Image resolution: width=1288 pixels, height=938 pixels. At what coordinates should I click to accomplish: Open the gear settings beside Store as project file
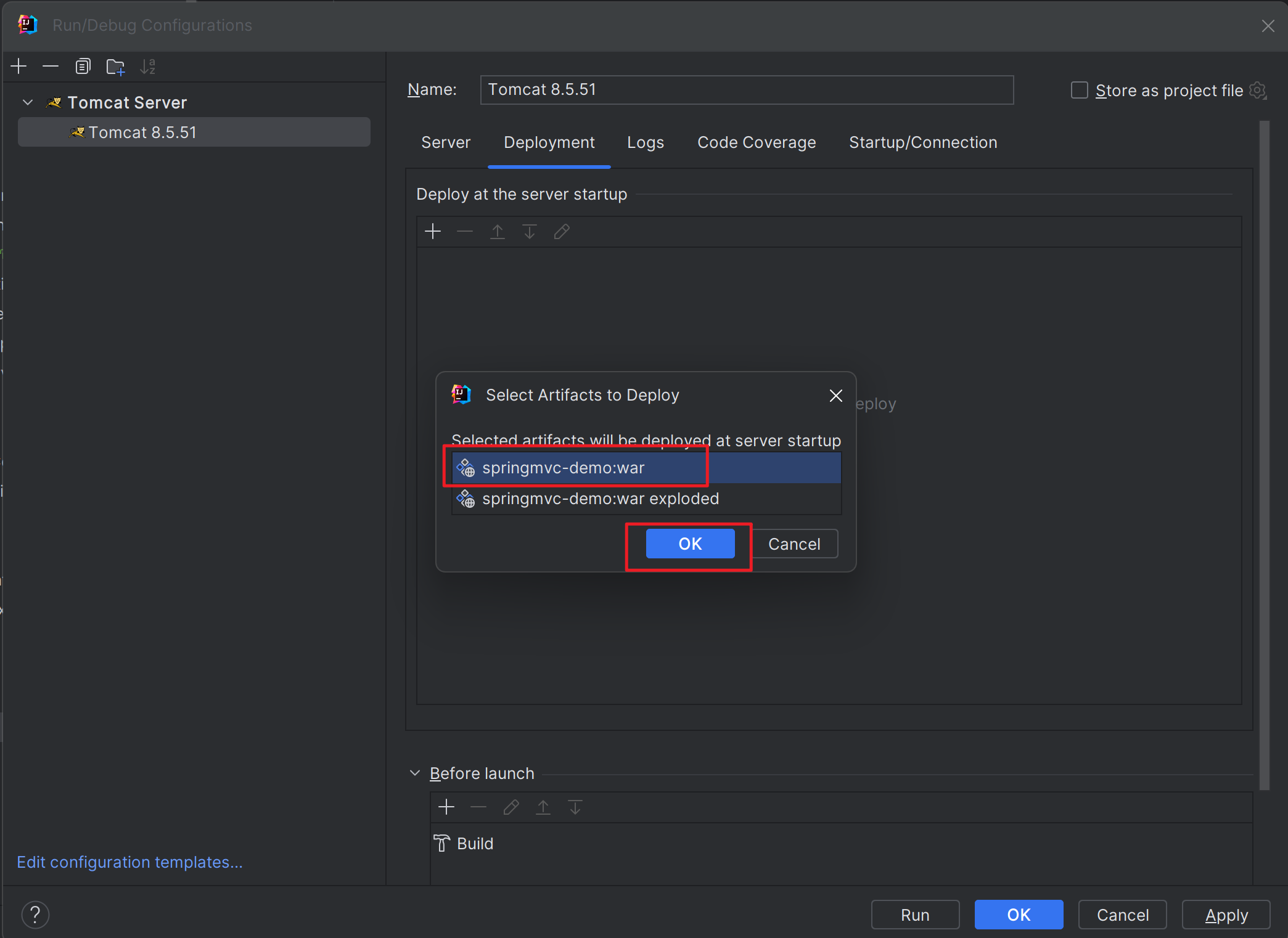coord(1258,91)
